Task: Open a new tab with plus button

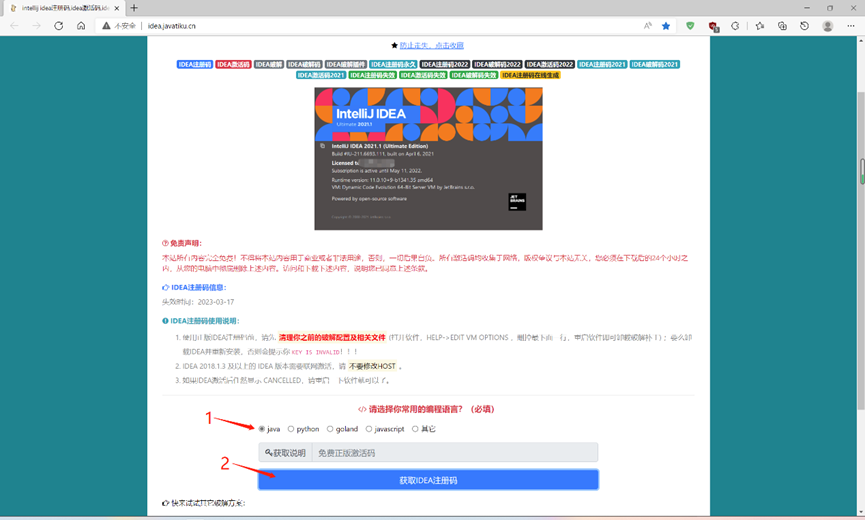Action: click(x=134, y=8)
